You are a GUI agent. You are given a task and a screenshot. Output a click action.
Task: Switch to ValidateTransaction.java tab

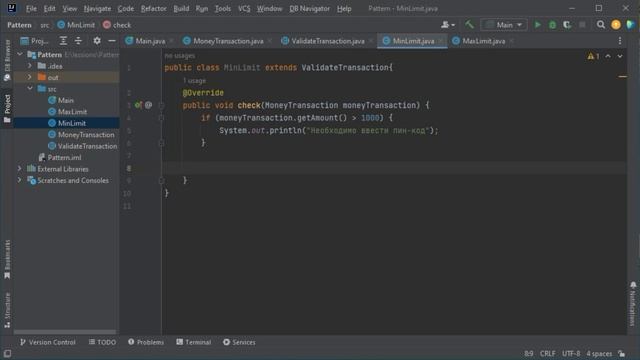click(x=328, y=41)
